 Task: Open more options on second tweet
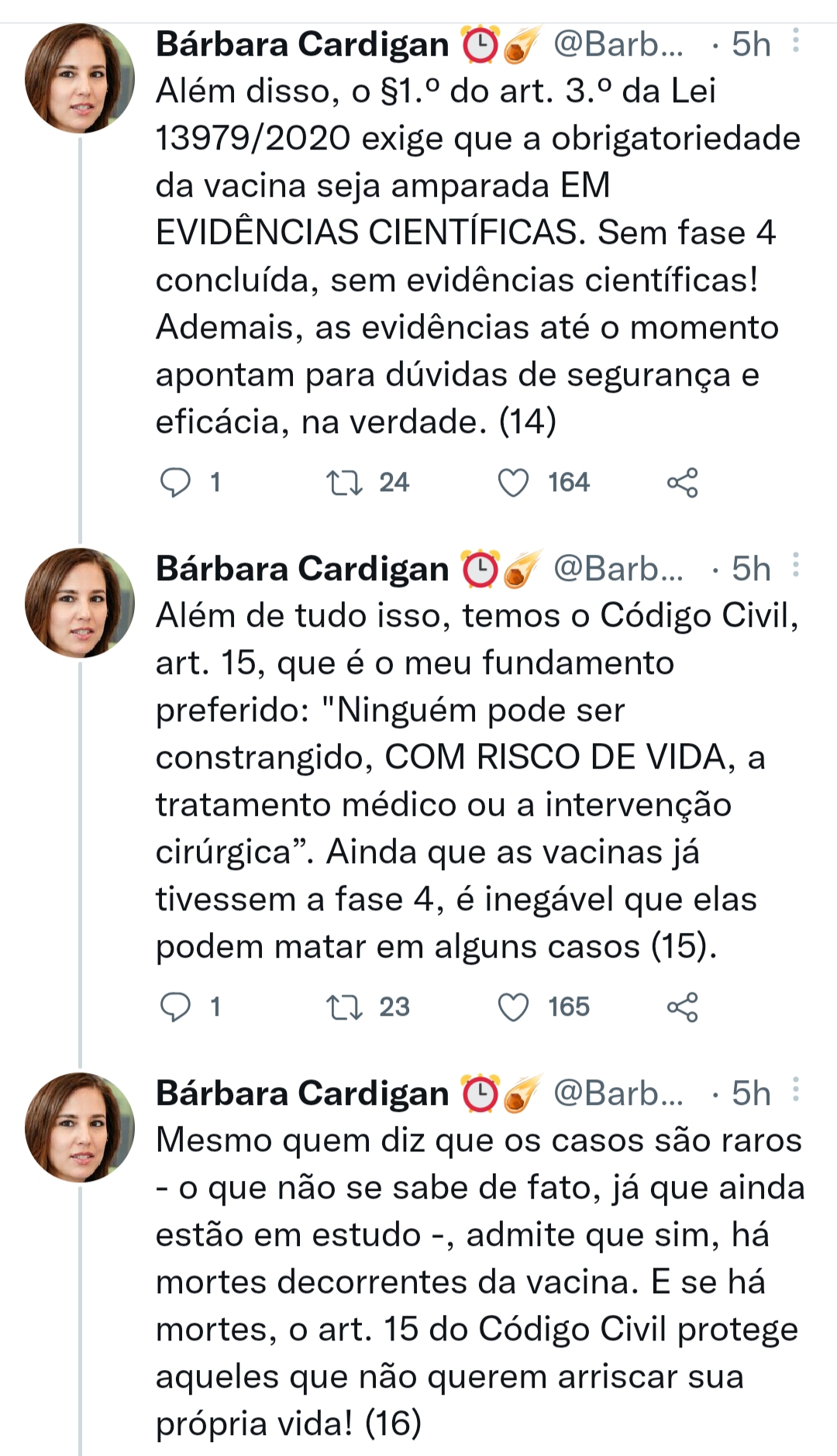[796, 566]
